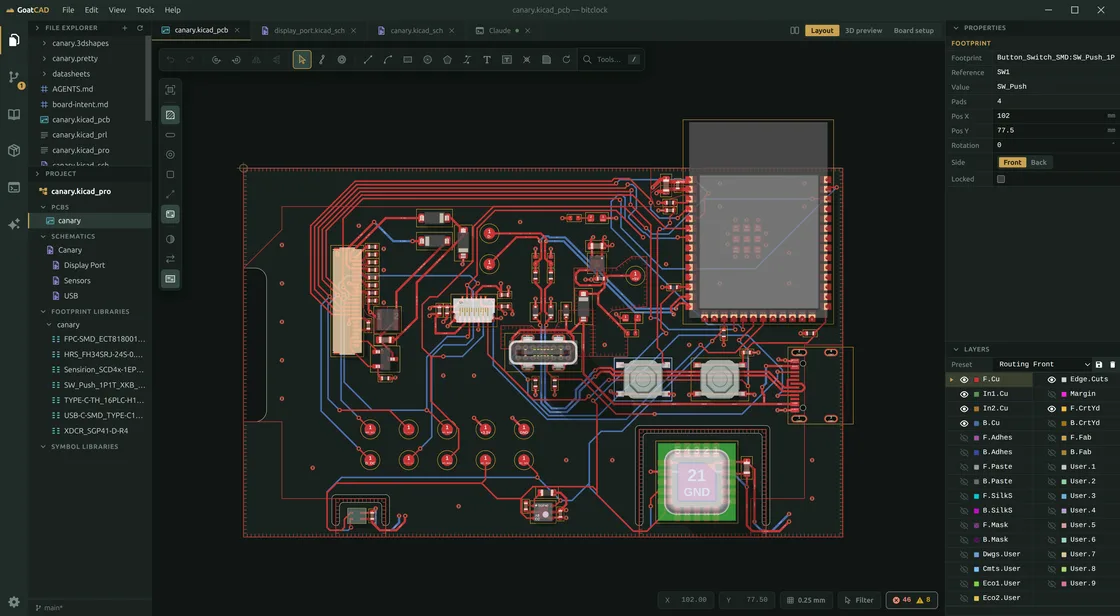Save the layer preset with the disk icon

(1099, 364)
